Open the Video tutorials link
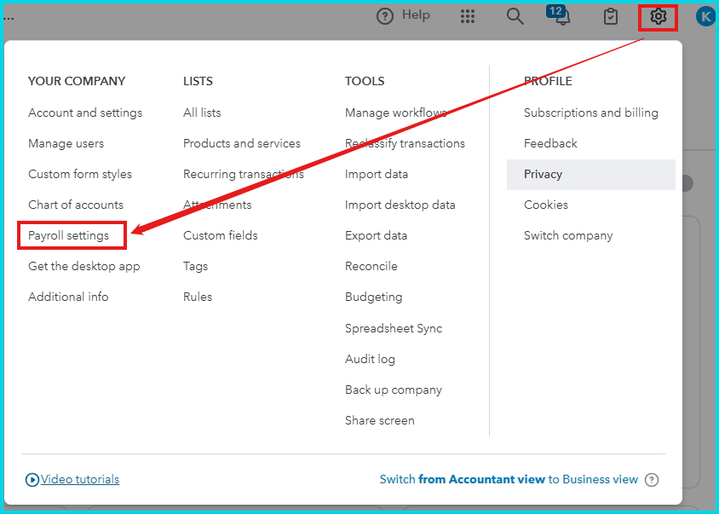This screenshot has width=719, height=514. click(x=80, y=480)
